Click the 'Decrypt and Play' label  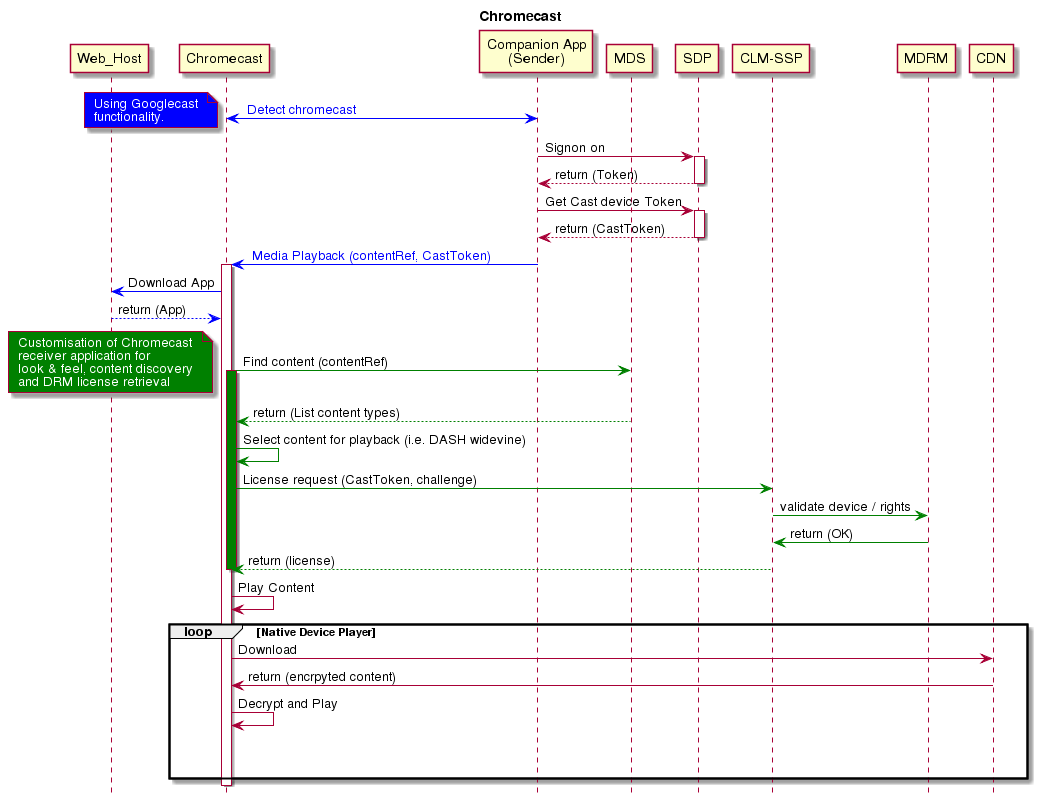(x=288, y=704)
